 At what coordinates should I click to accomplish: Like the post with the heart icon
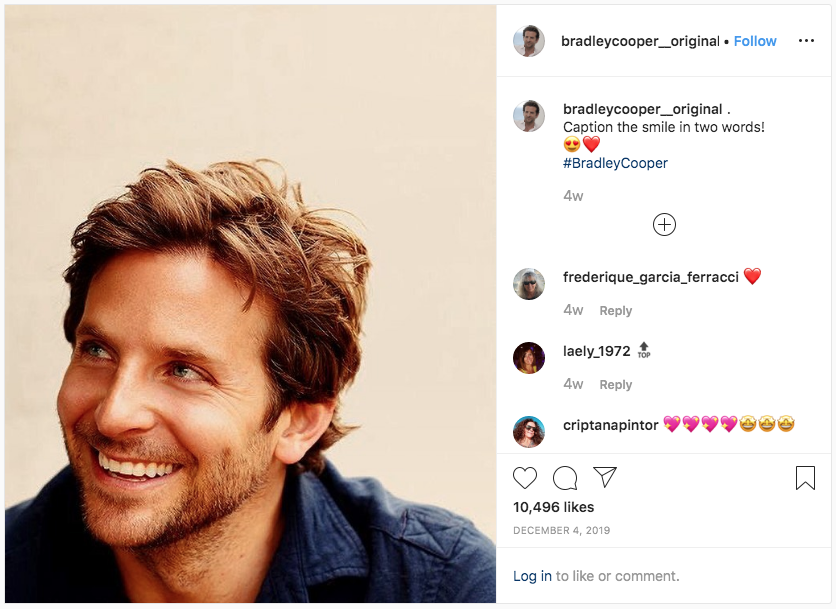pyautogui.click(x=525, y=478)
